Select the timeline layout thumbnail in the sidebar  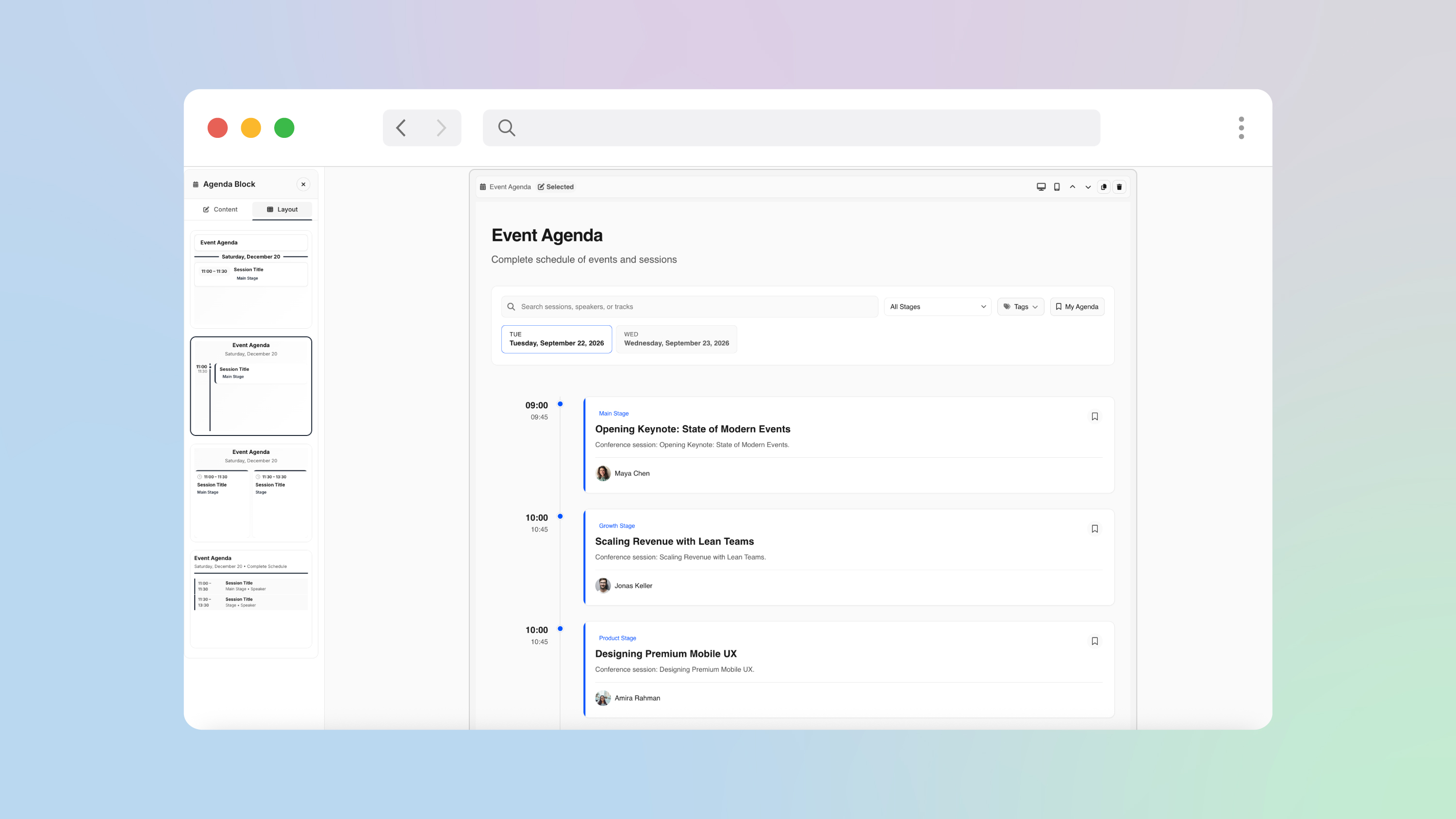pos(251,386)
